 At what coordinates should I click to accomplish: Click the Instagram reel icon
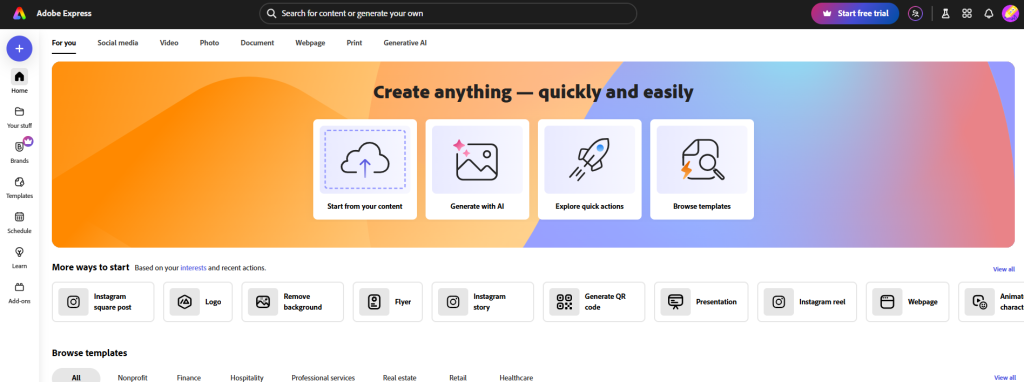[x=778, y=302]
